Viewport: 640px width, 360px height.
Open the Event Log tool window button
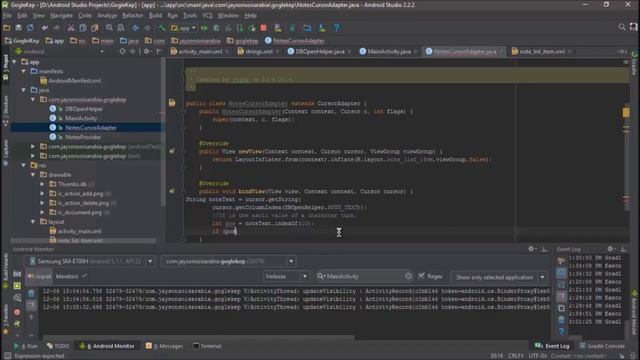[552, 346]
